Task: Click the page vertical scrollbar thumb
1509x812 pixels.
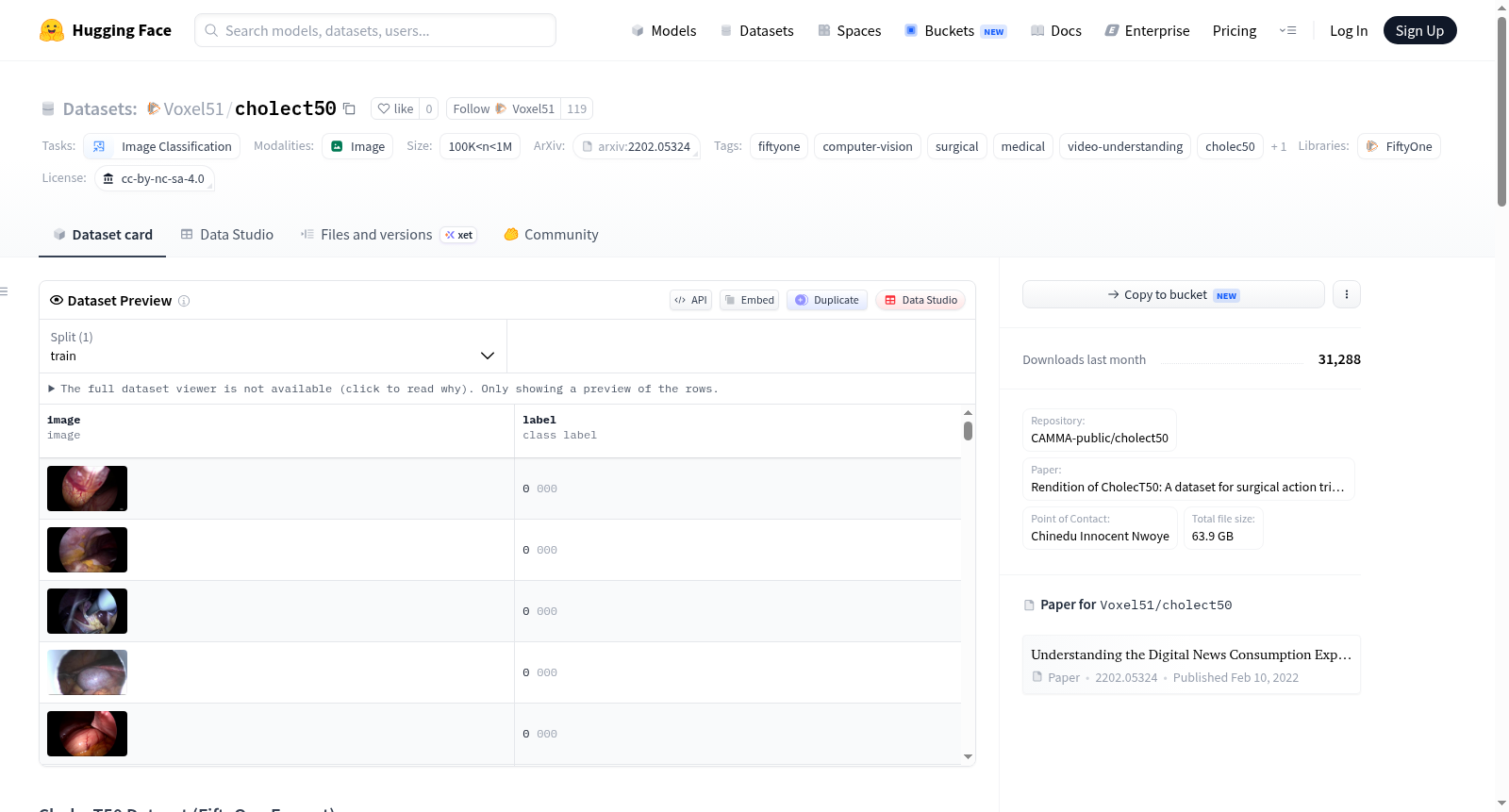Action: 1501,111
